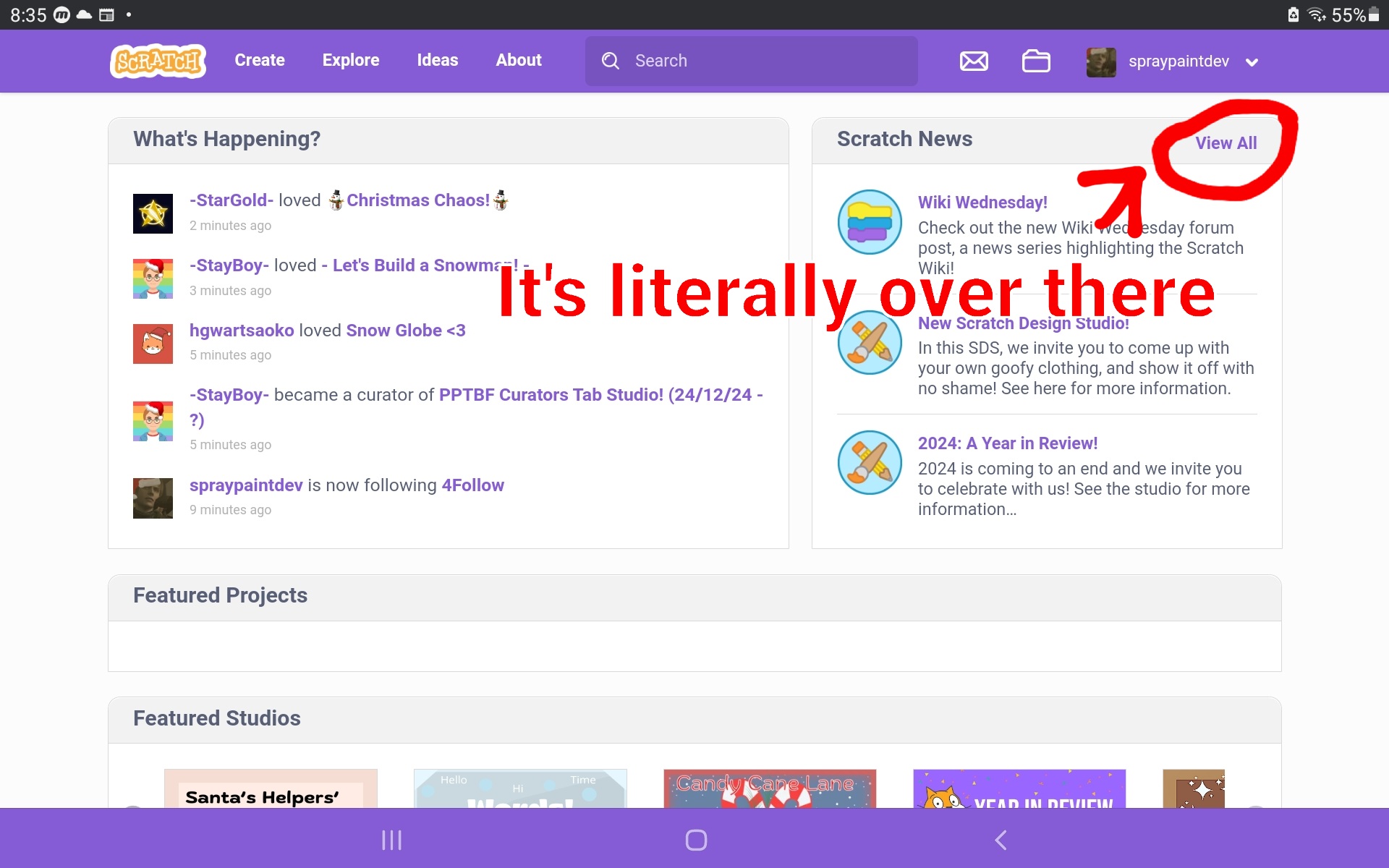Open -StarGold- profile avatar
Viewport: 1389px width, 868px height.
(153, 213)
